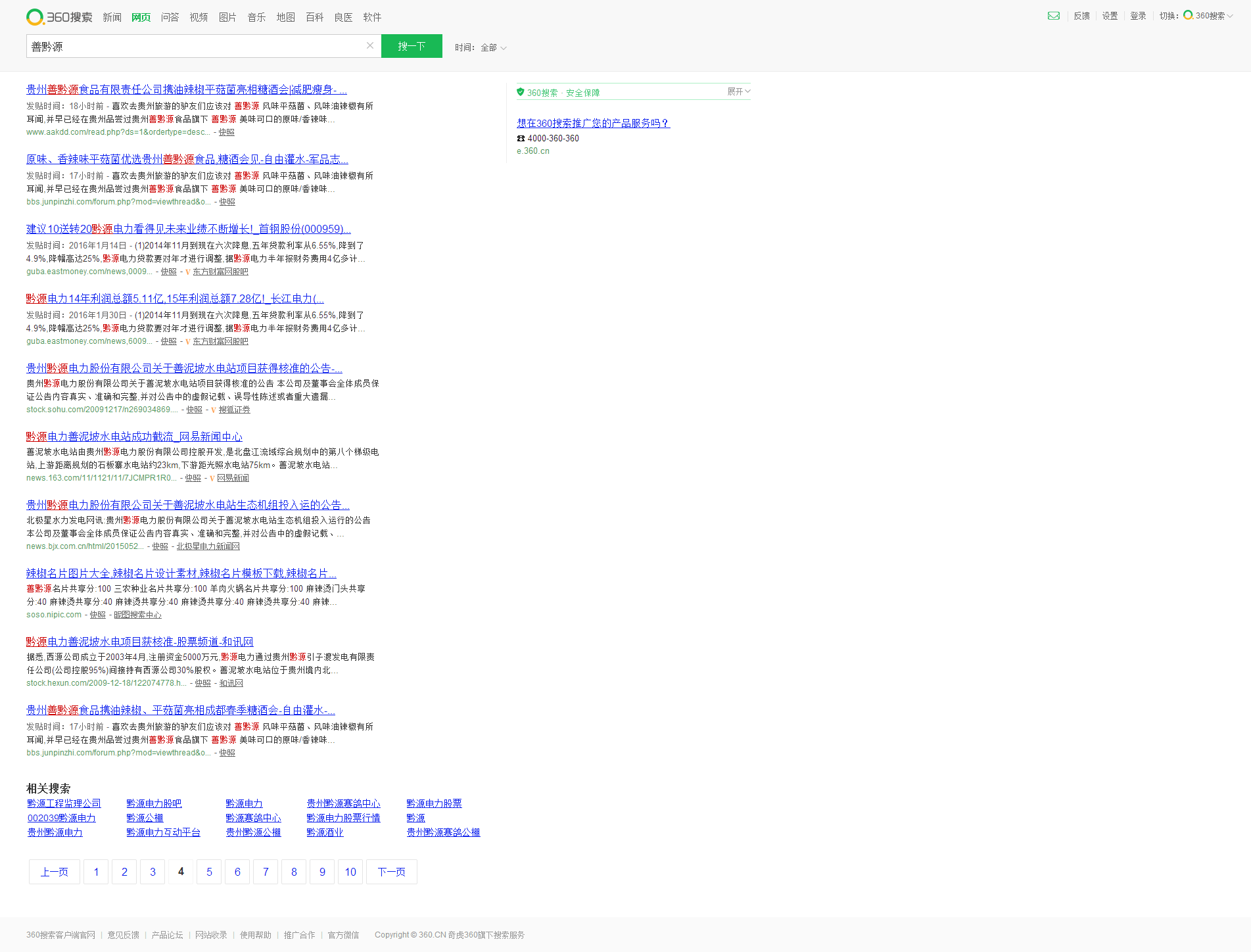
Task: Switch to the 音乐 tab
Action: [256, 17]
